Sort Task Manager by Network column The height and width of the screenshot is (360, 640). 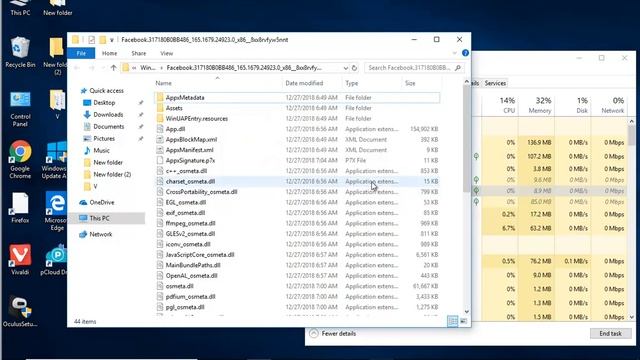pos(609,105)
